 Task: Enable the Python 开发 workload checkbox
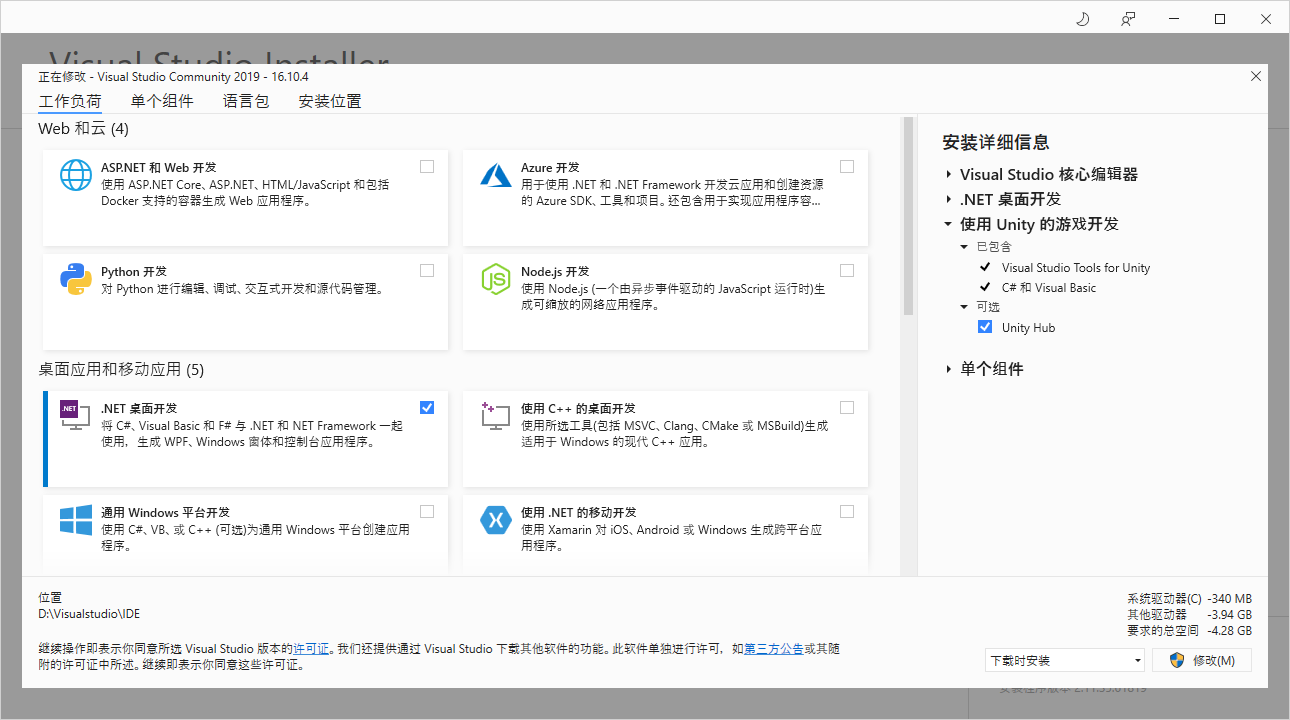pyautogui.click(x=427, y=271)
